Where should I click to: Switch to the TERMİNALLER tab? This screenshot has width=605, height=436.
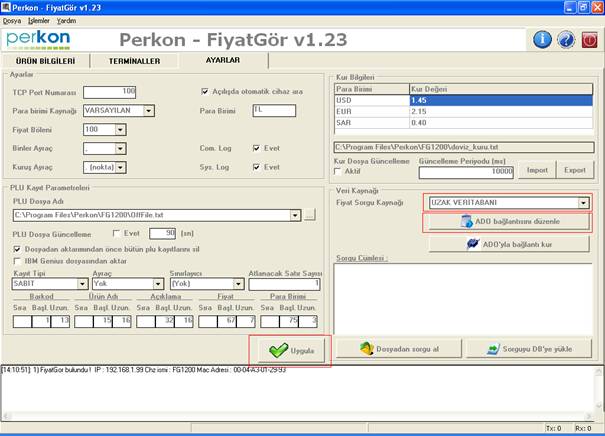point(134,61)
